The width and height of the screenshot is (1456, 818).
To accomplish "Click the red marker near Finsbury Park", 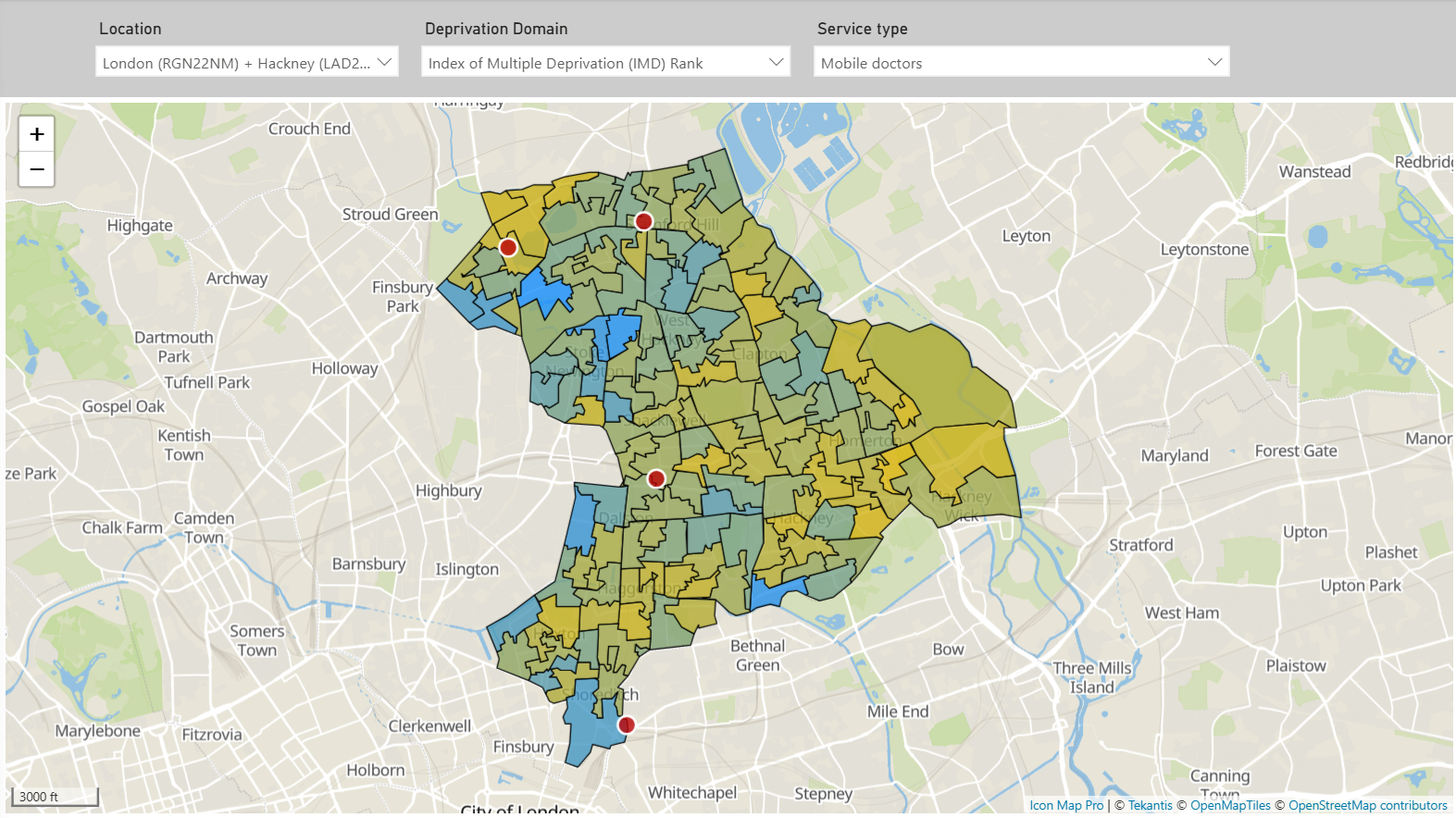I will [x=508, y=247].
